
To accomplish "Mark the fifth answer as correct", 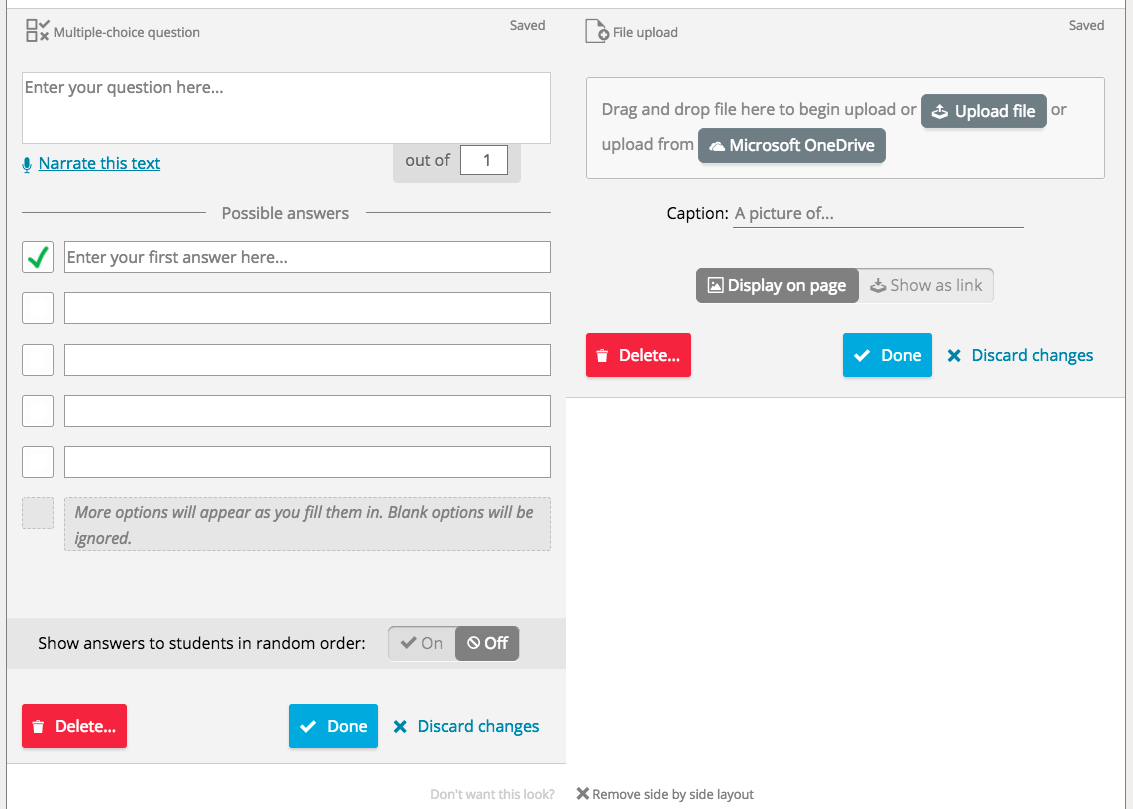I will coord(38,462).
